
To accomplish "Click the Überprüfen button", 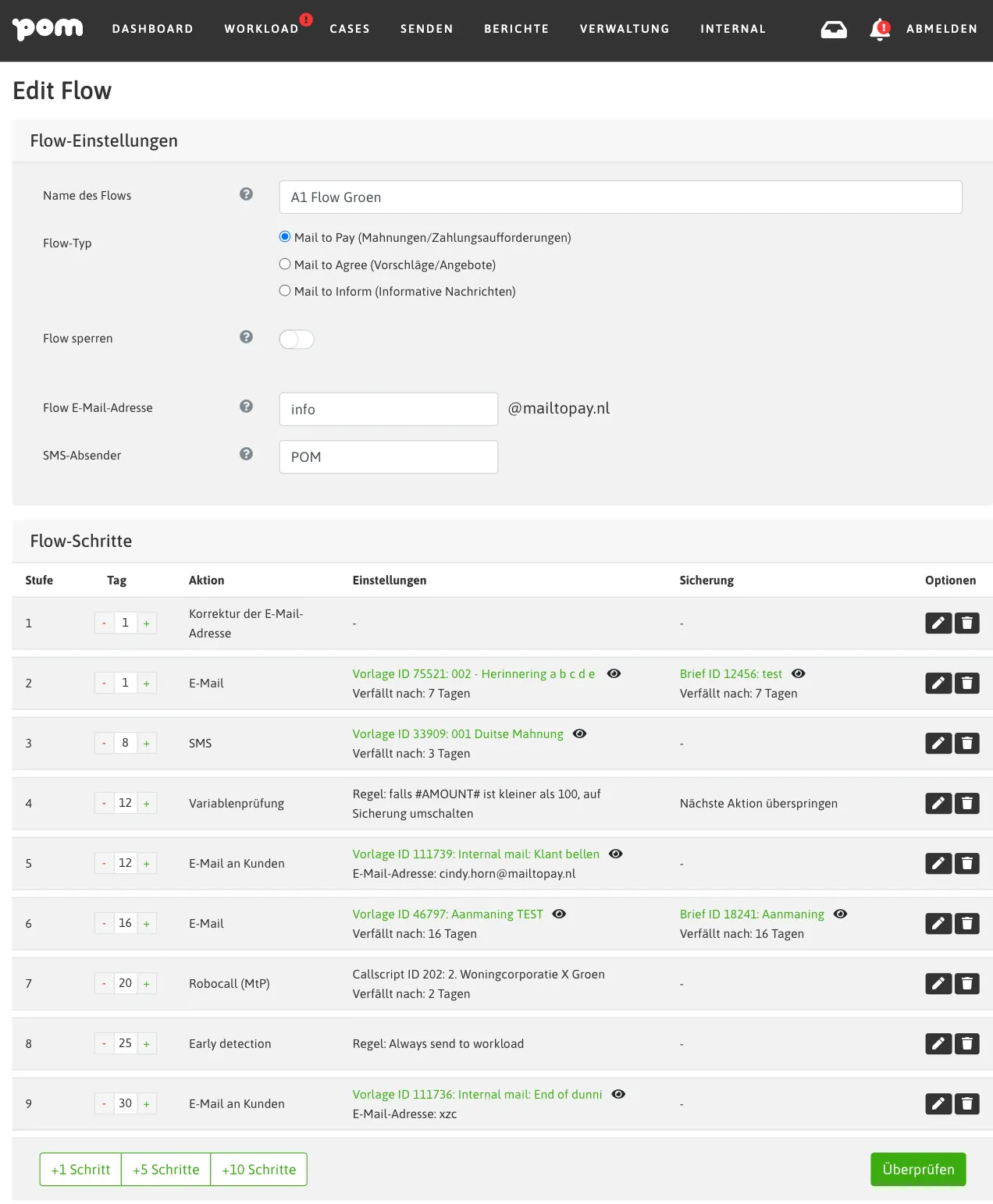I will (x=918, y=1169).
